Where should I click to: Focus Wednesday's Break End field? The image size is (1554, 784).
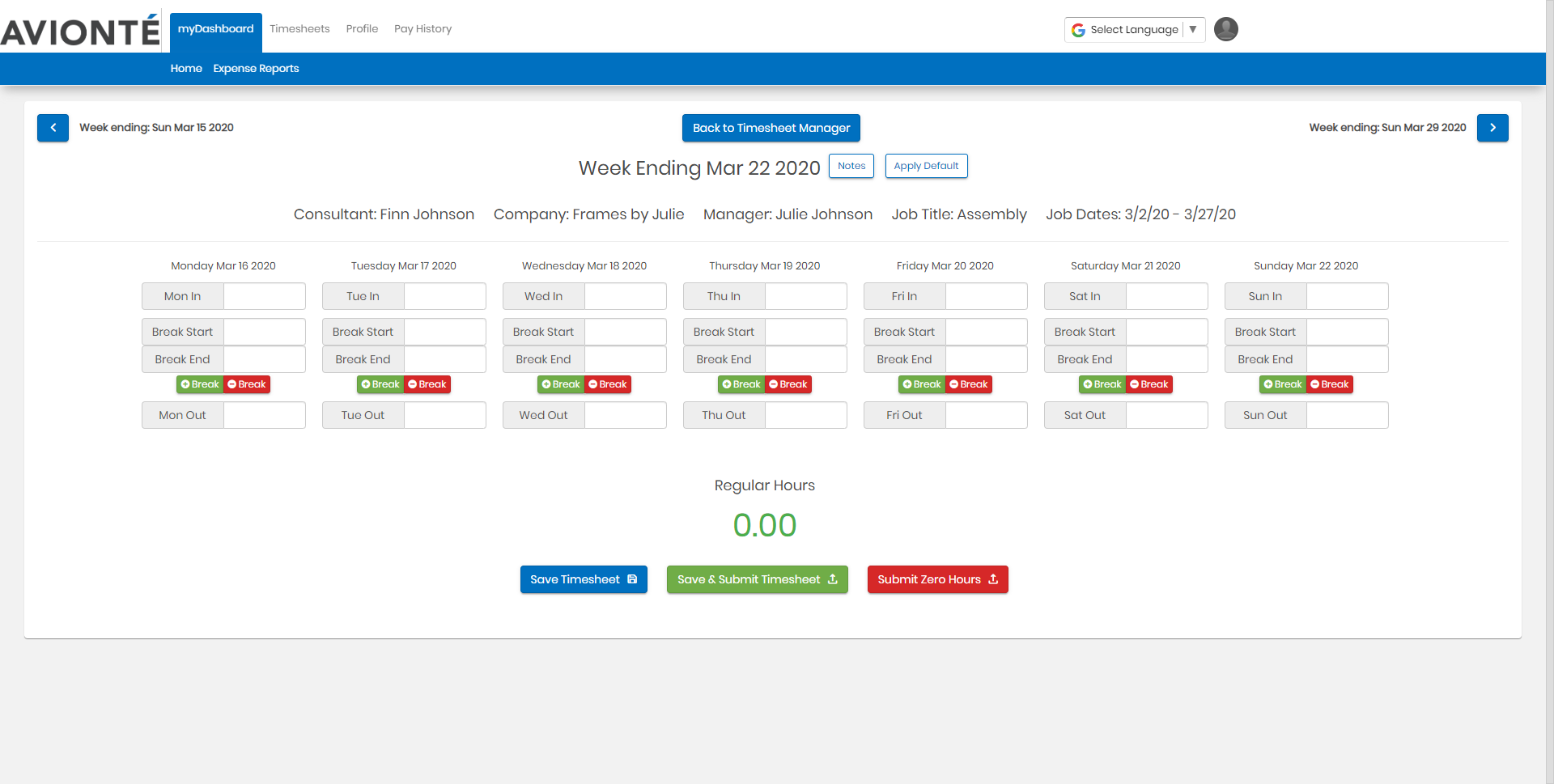click(626, 359)
